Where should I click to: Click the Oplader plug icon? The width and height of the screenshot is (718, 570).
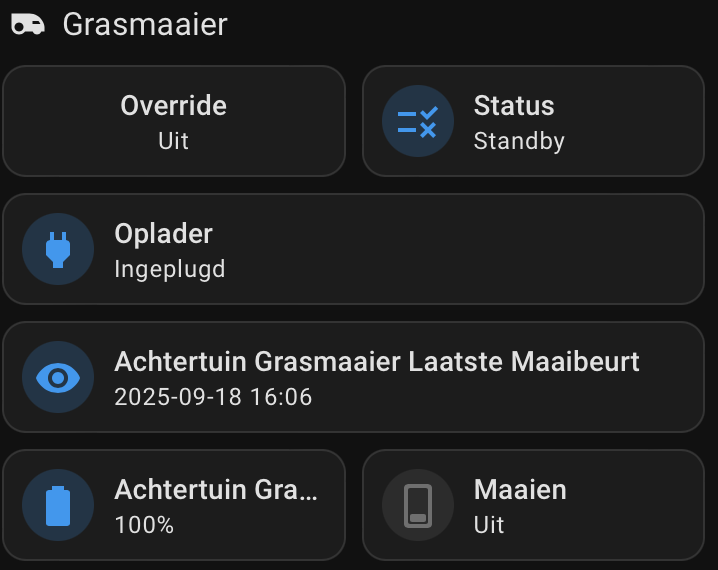(x=58, y=250)
